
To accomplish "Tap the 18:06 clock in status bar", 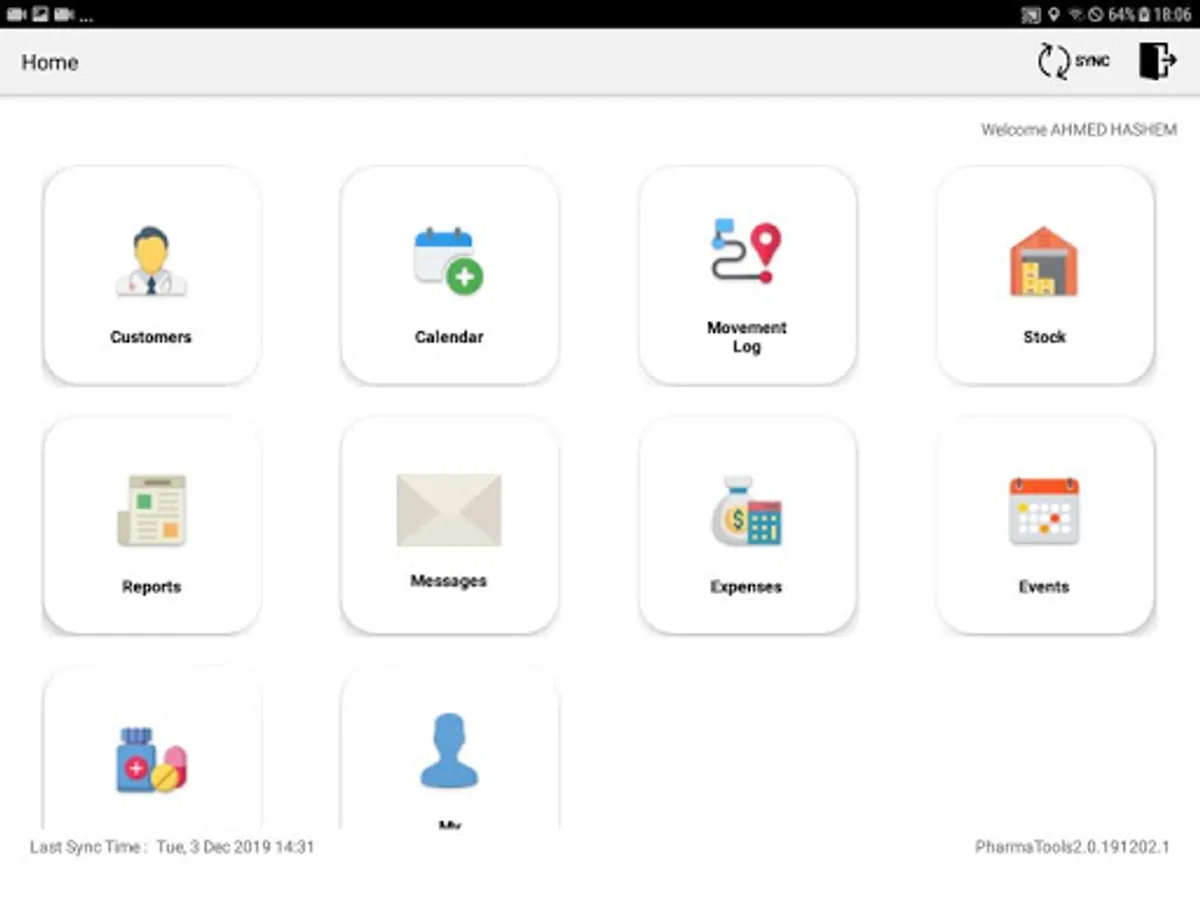I will click(1172, 15).
